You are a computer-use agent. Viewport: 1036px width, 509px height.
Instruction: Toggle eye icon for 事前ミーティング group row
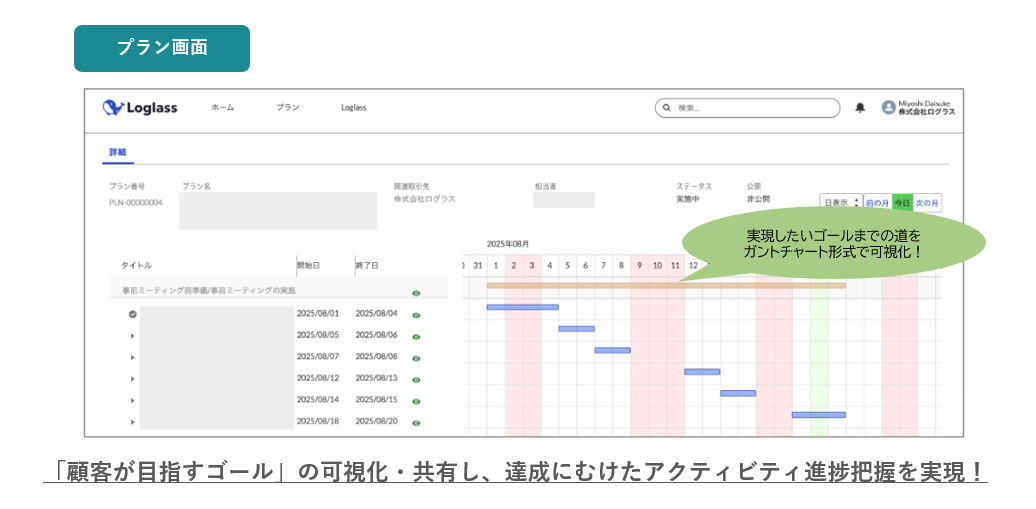tap(416, 293)
